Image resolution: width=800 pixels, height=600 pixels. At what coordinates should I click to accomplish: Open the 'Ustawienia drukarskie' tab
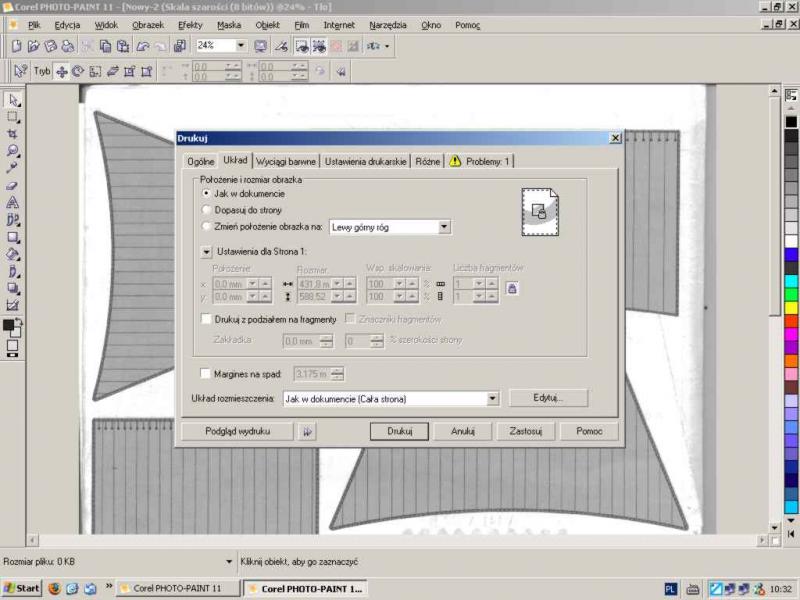tap(365, 161)
